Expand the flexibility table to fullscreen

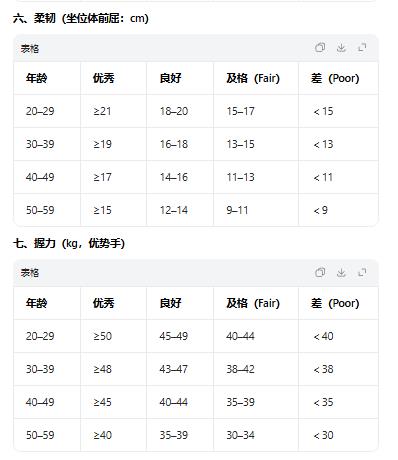point(362,48)
